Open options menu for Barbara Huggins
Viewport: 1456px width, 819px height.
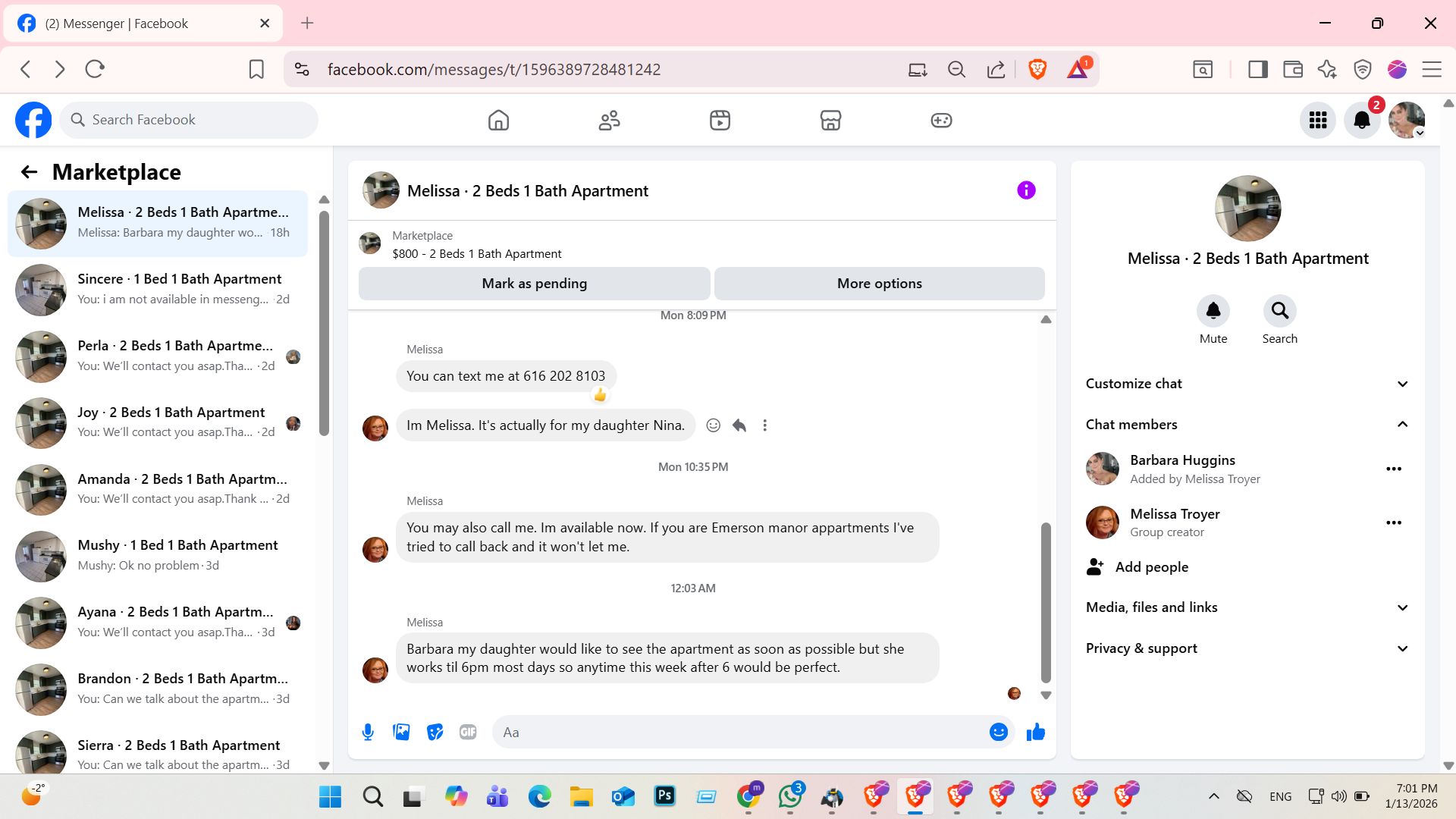[x=1393, y=469]
